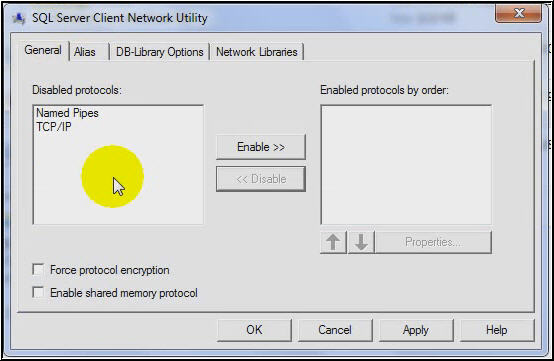Click the SQL Server Client Network Utility title icon
This screenshot has height=361, width=554.
click(19, 18)
